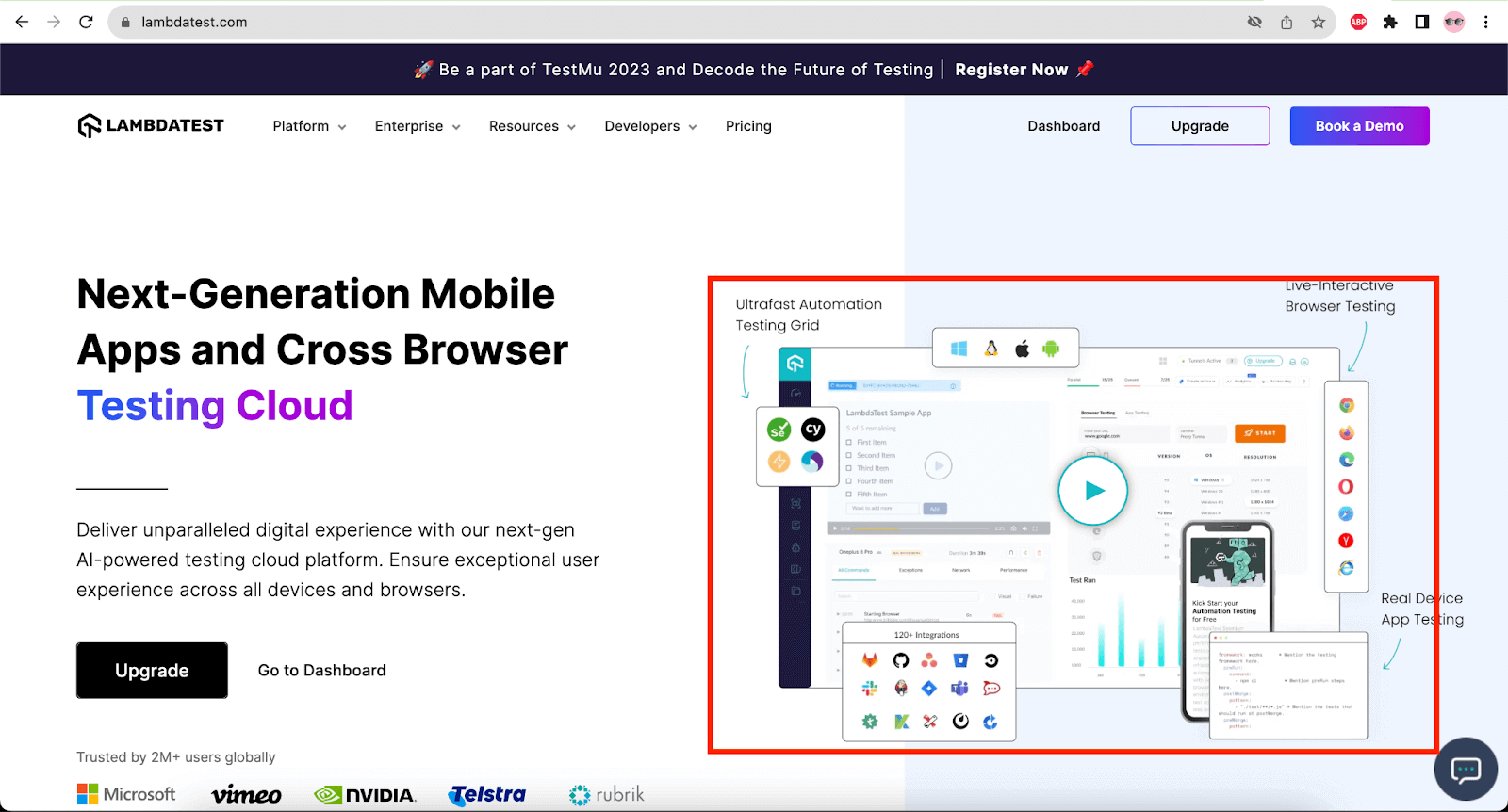
Task: Click the Apple icon in the OS strip
Action: coord(1022,349)
